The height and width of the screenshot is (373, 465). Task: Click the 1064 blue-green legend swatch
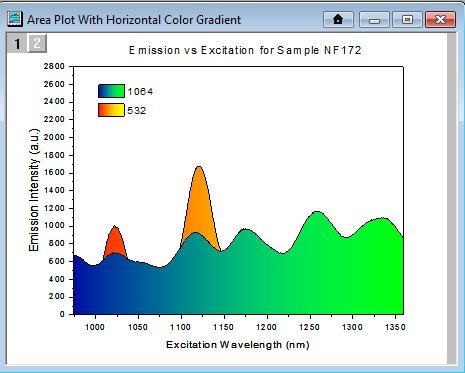[111, 91]
